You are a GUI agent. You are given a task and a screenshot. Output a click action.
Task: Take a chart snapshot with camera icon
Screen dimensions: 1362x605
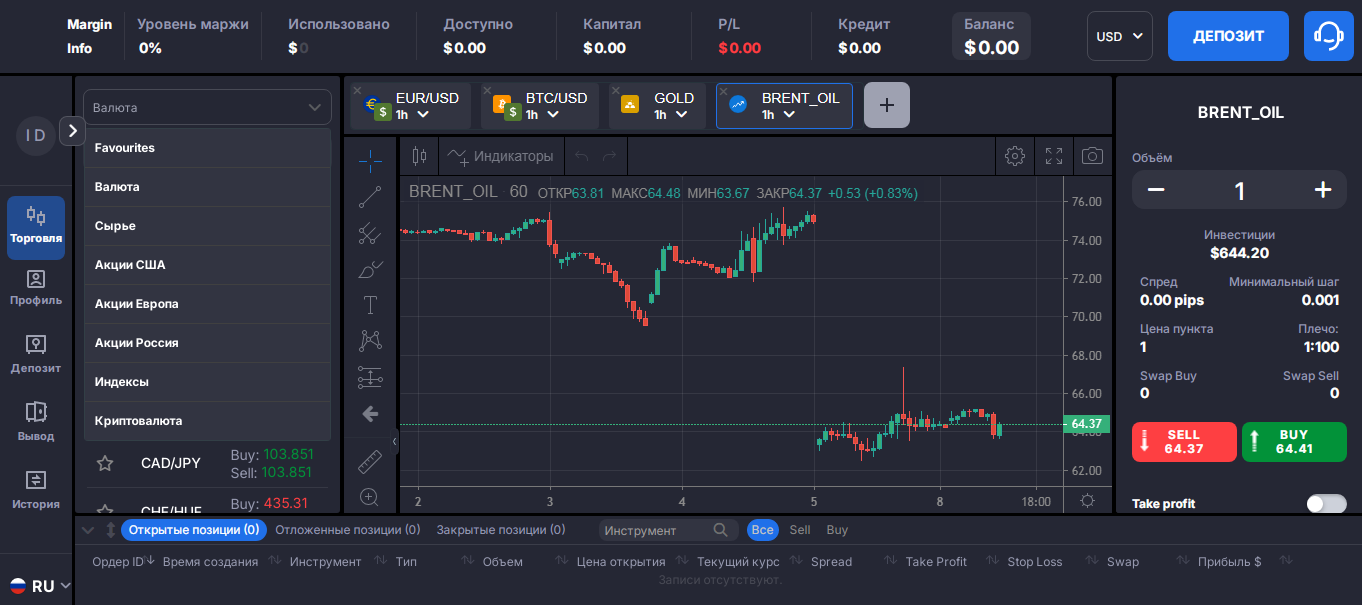coord(1093,156)
